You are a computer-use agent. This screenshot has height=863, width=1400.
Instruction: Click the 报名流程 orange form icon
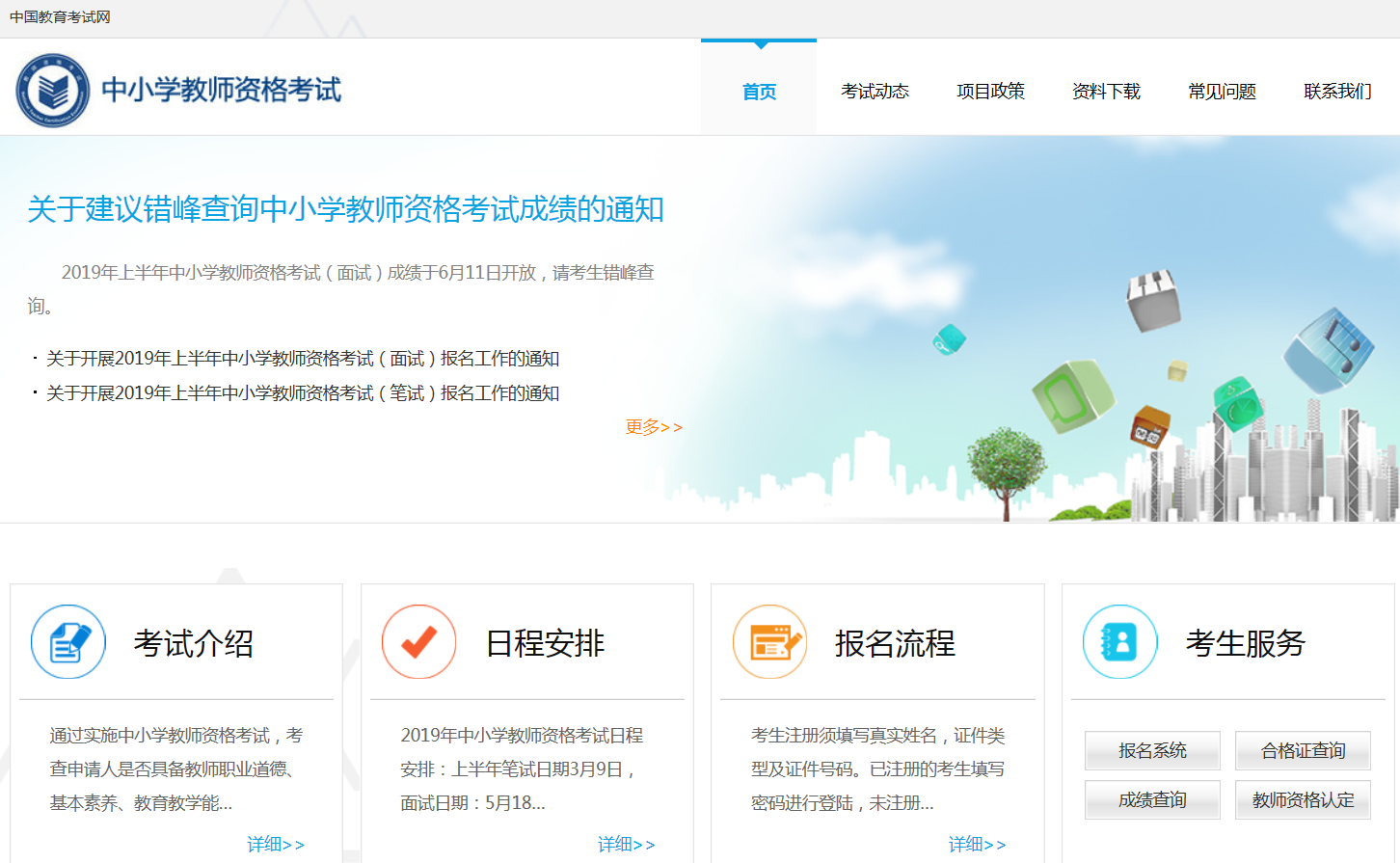point(769,641)
